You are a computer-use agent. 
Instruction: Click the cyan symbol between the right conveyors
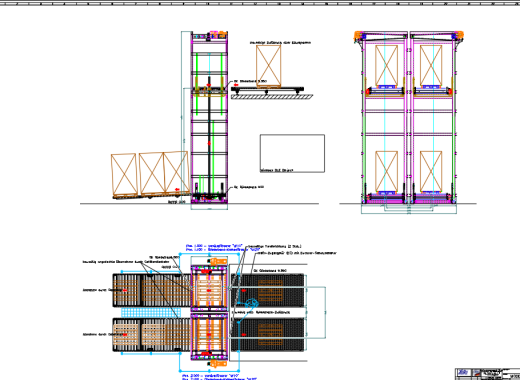[x=251, y=303]
